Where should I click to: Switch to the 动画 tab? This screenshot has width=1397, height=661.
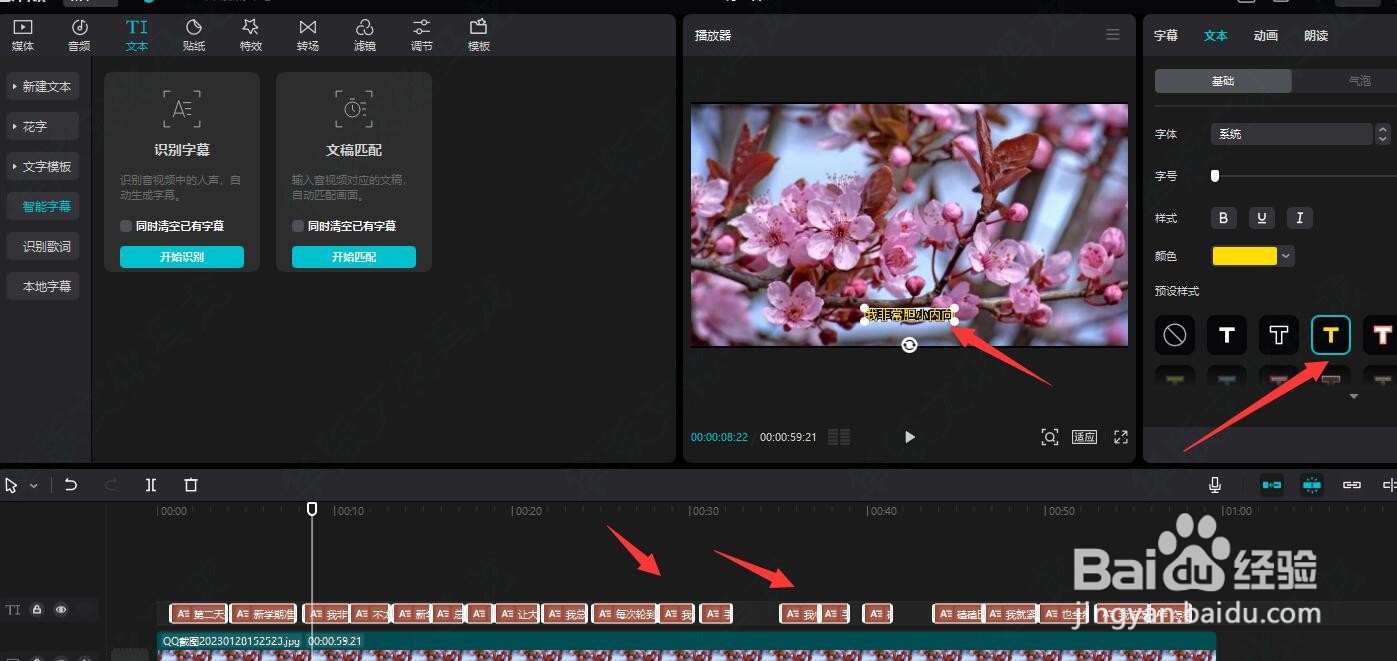tap(1265, 35)
